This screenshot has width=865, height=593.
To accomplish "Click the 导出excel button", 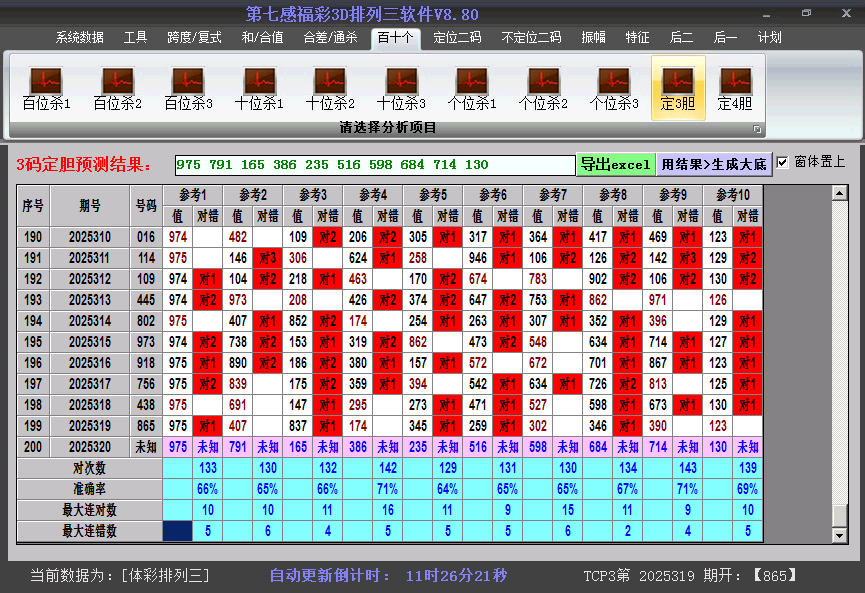I will [x=616, y=162].
